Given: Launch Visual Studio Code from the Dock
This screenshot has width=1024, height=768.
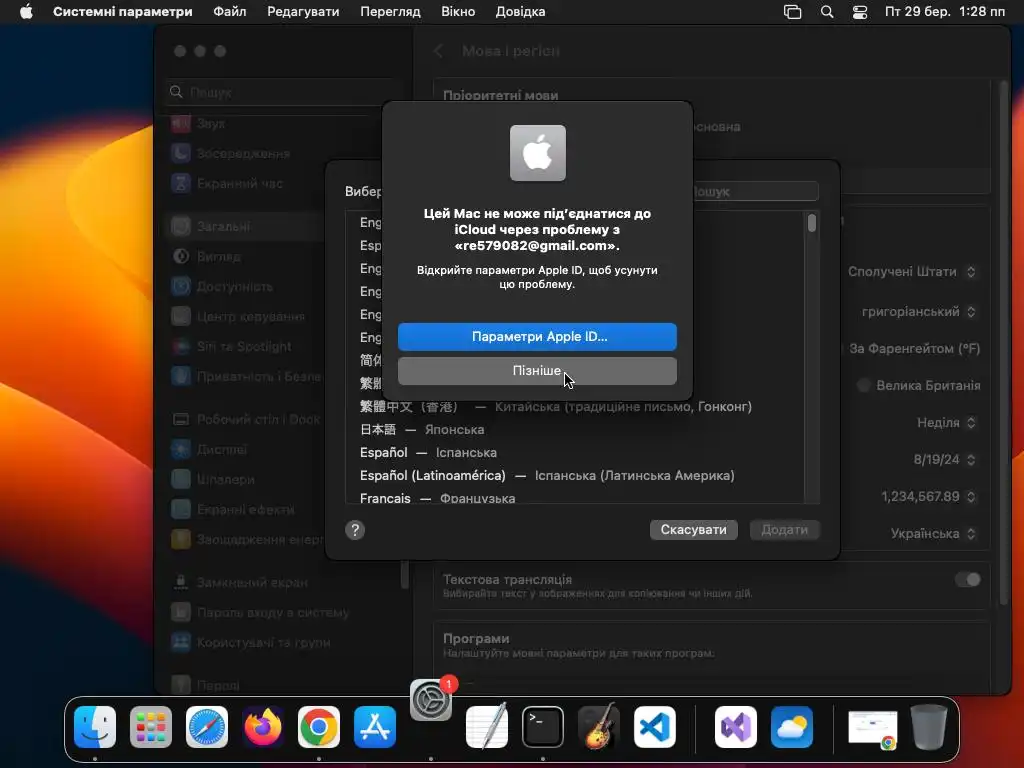Looking at the screenshot, I should [655, 727].
